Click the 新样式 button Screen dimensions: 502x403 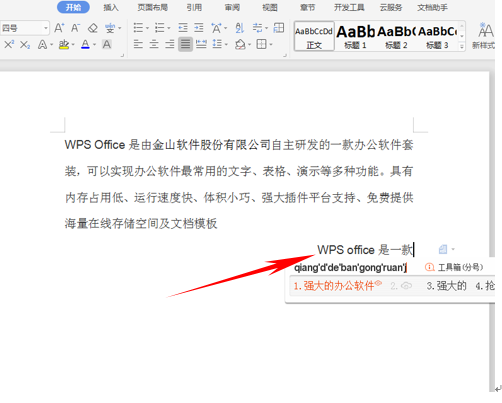[x=483, y=36]
